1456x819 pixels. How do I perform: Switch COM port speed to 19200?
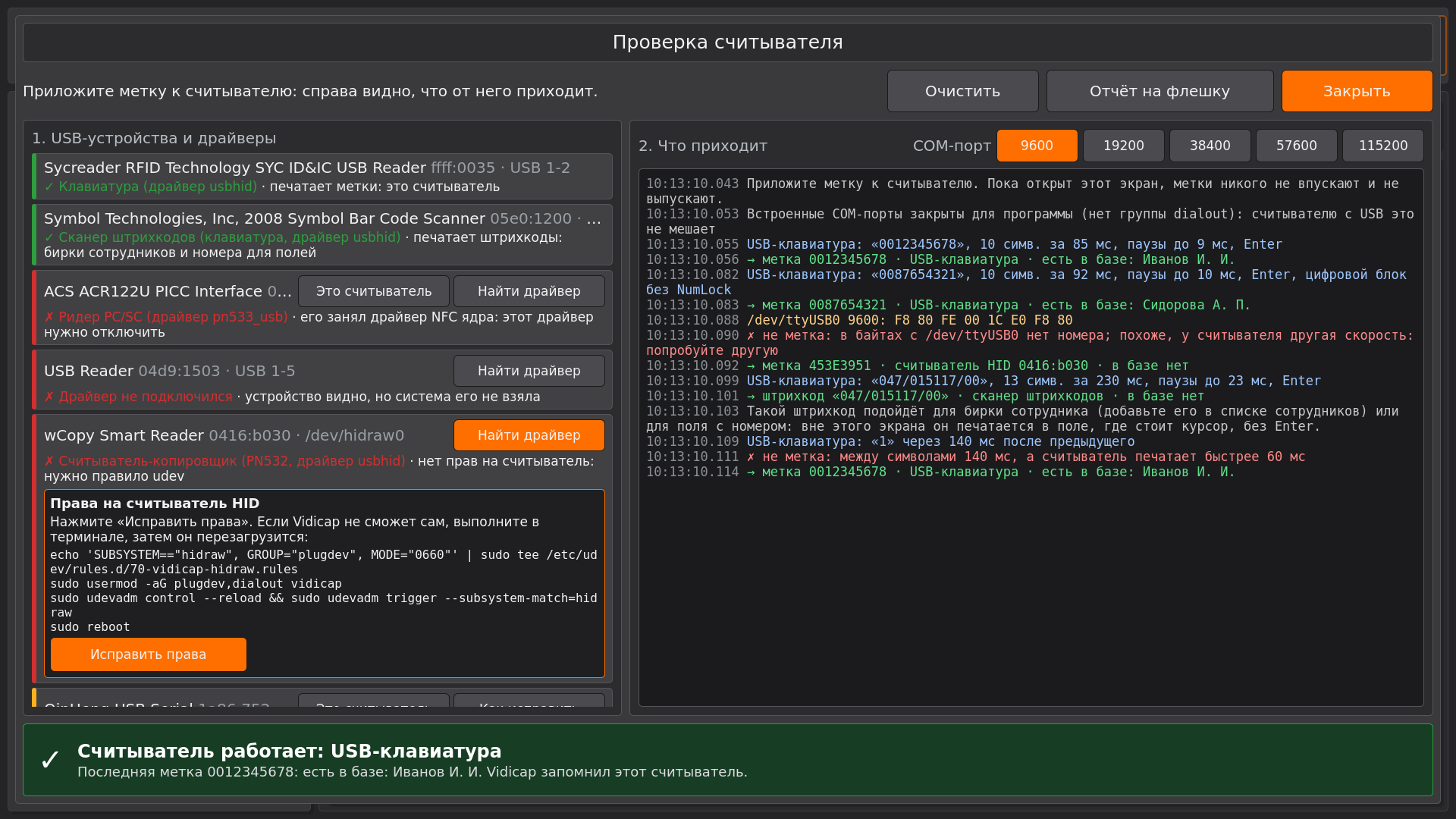(1123, 146)
